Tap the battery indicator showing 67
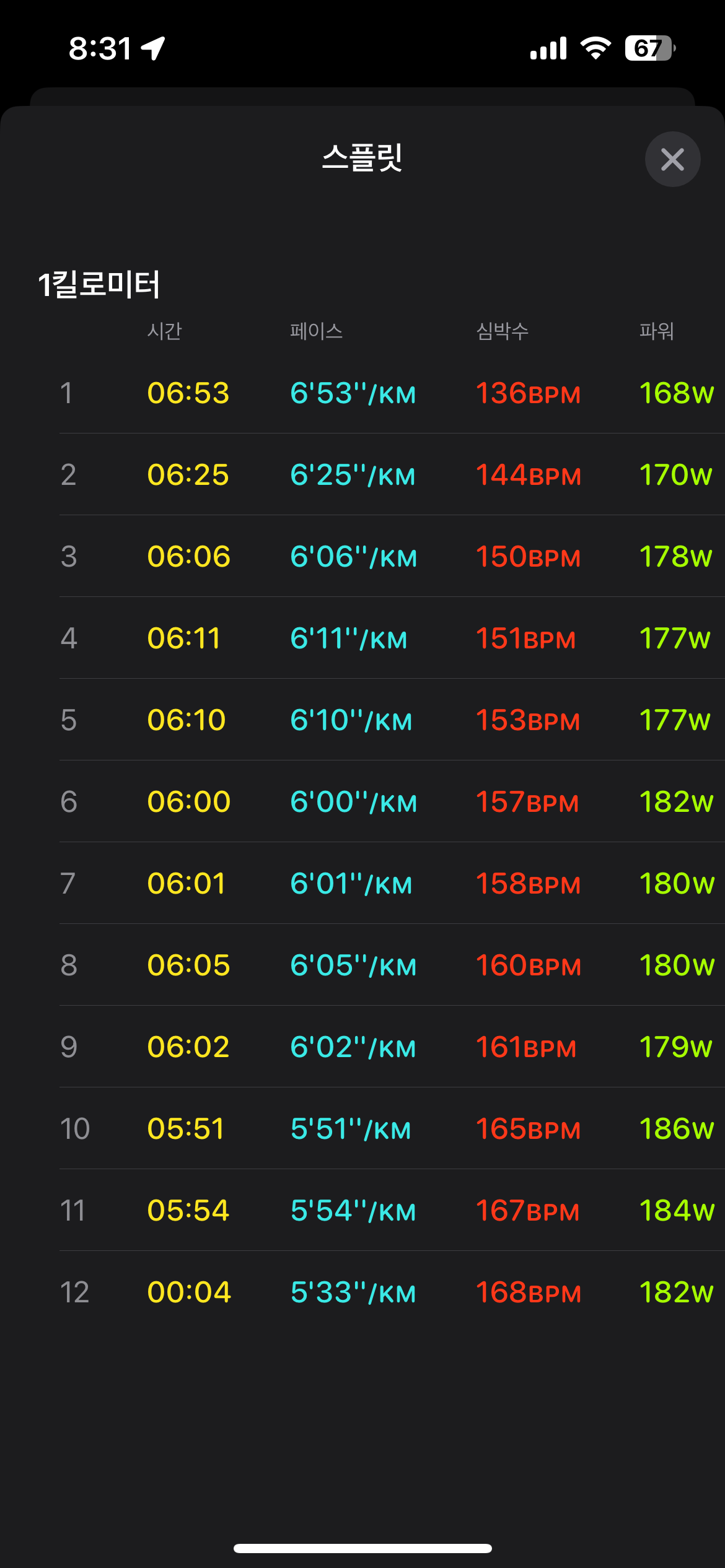 (649, 48)
